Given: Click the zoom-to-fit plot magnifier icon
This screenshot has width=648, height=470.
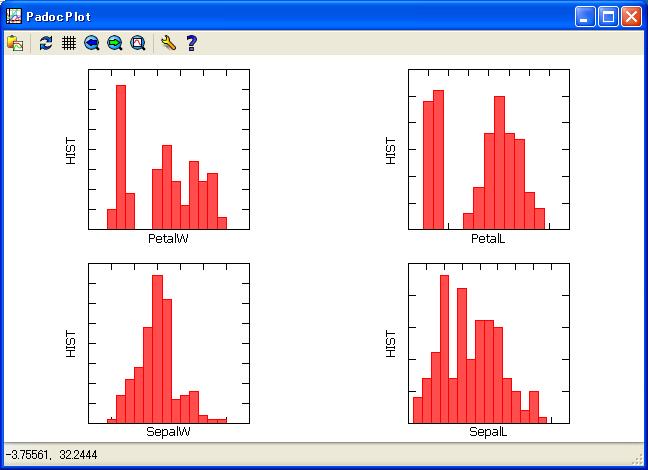Looking at the screenshot, I should click(x=138, y=43).
